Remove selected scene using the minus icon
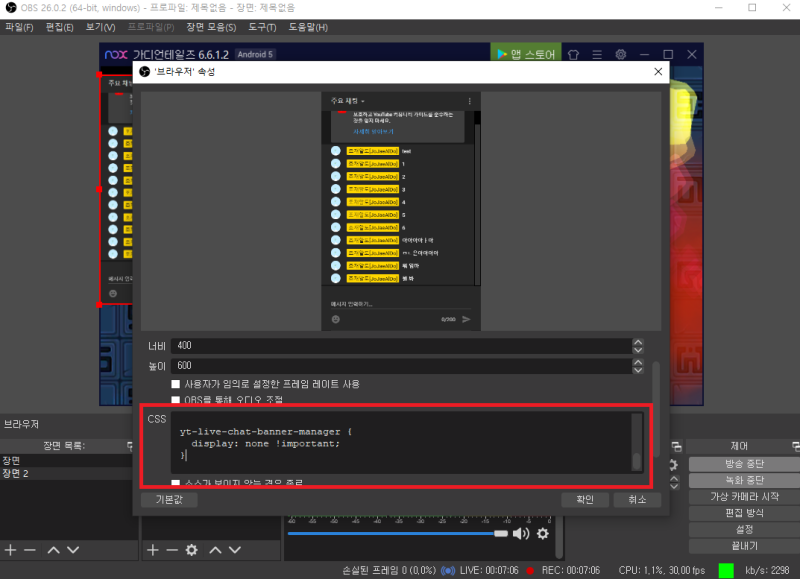 tap(31, 549)
